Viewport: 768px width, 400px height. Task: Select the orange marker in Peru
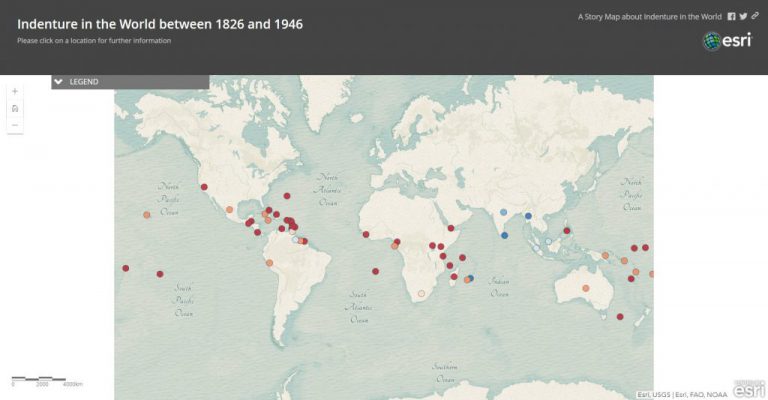(x=269, y=263)
